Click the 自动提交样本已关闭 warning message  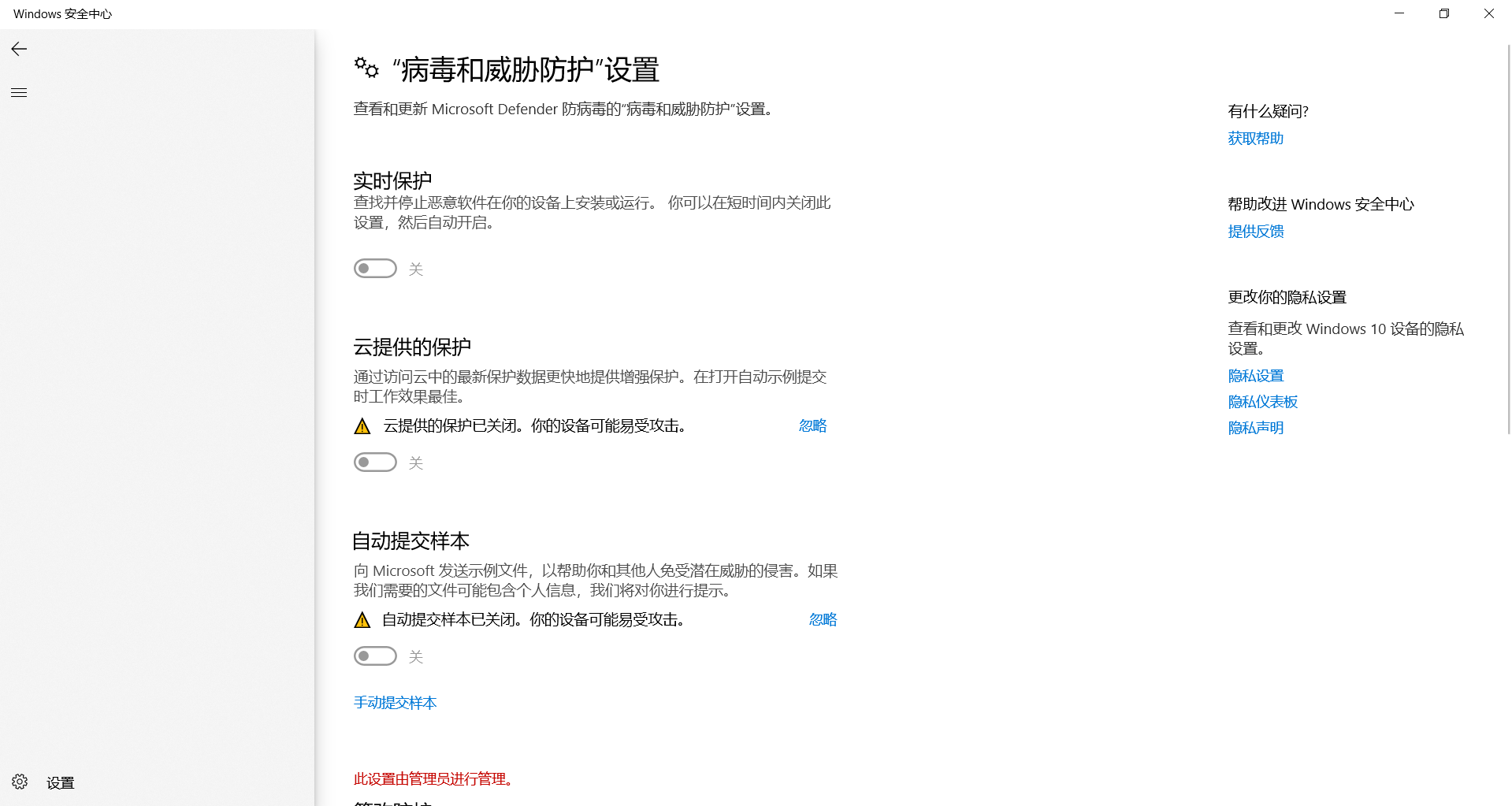533,619
